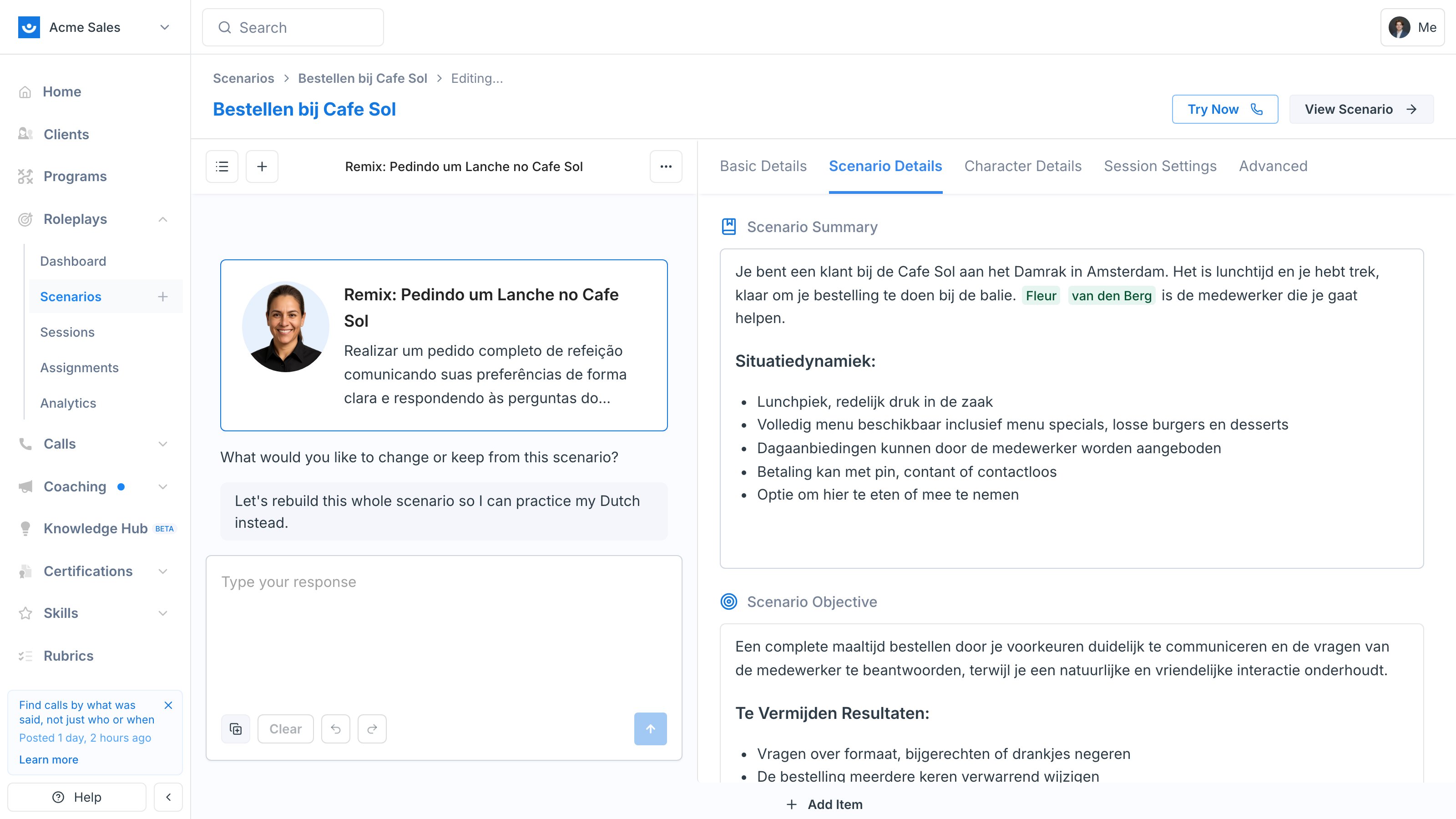Switch to Character Details tab

coord(1022,166)
